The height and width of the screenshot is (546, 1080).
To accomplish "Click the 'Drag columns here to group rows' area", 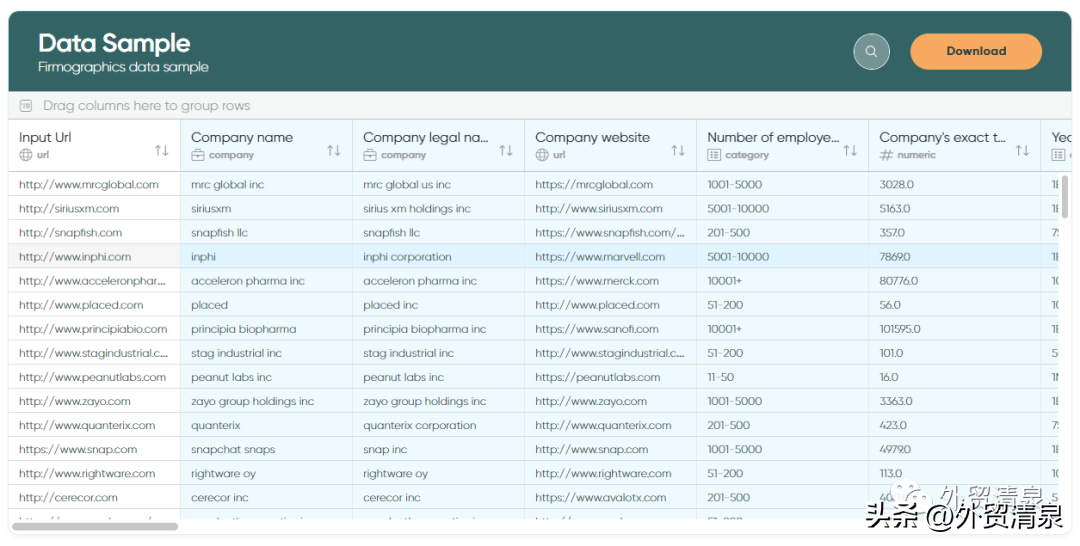I will (540, 105).
